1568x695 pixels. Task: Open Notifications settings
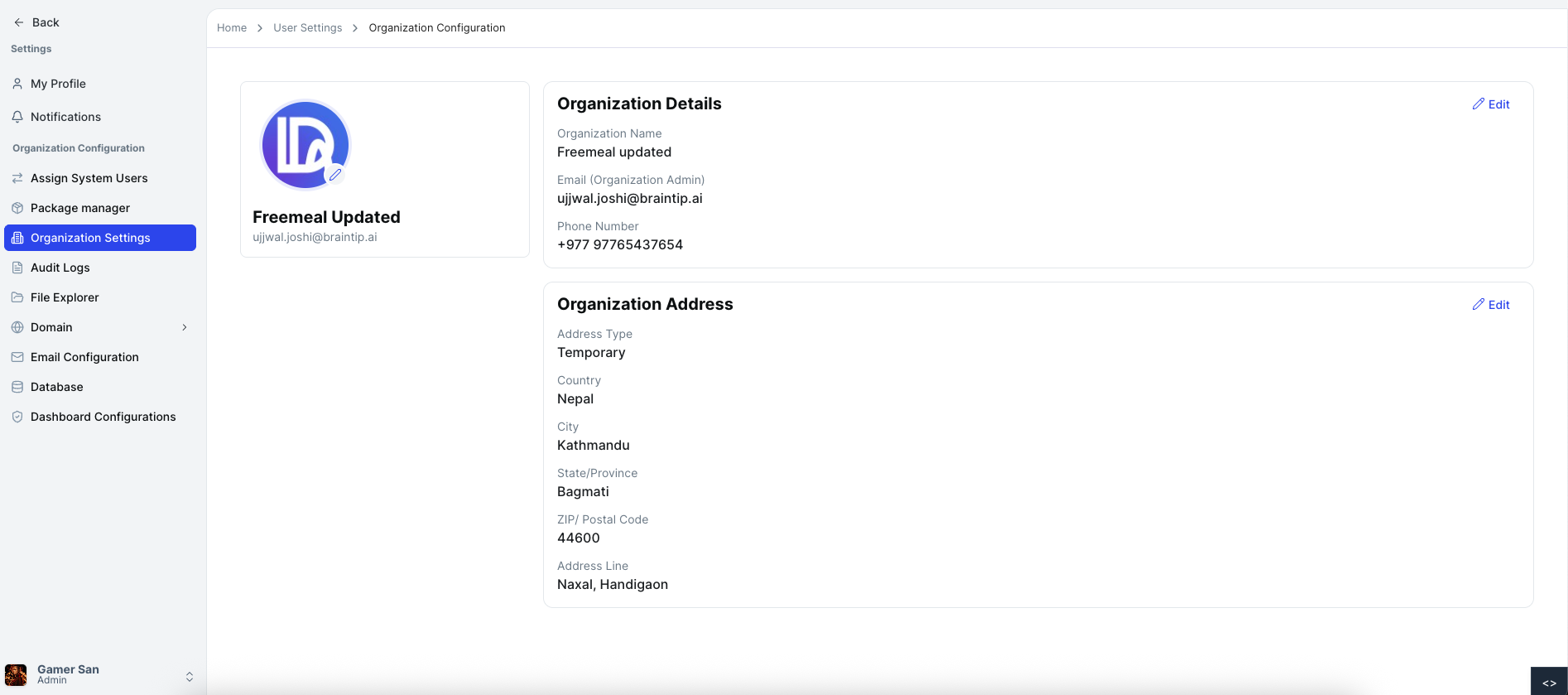click(x=100, y=117)
